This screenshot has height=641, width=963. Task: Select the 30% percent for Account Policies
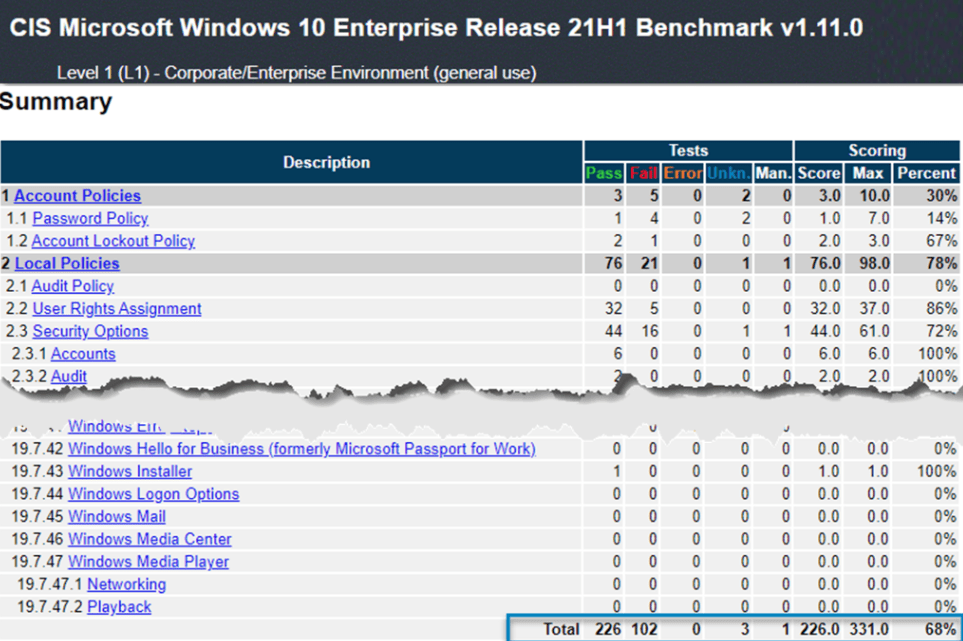click(x=942, y=196)
